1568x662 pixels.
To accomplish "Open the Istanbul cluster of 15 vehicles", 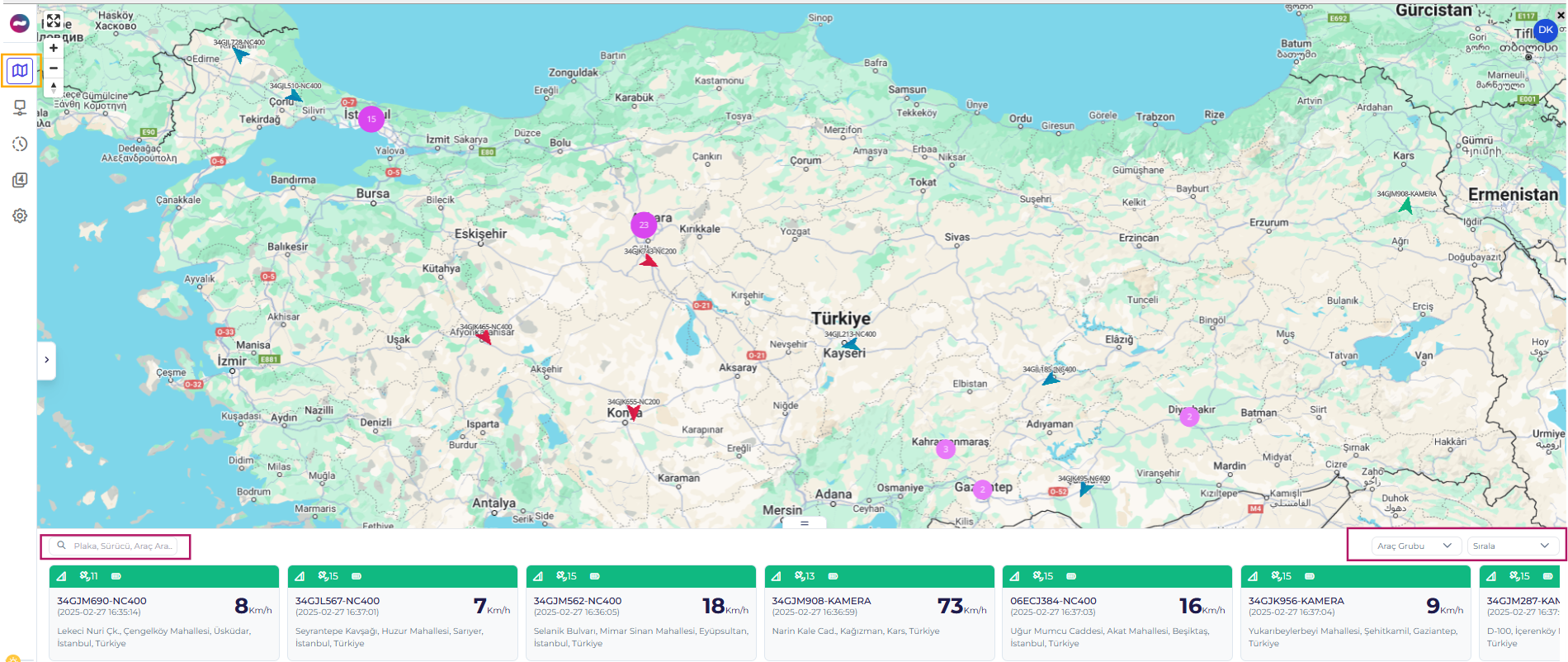I will [371, 119].
